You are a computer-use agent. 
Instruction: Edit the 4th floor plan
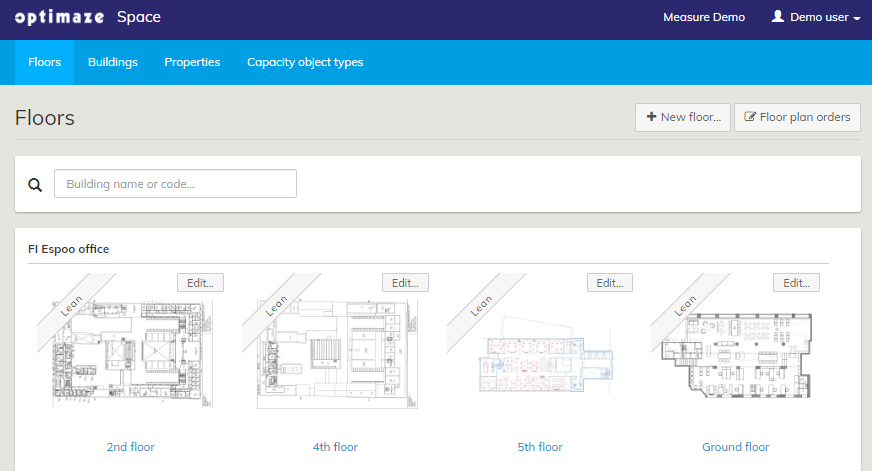(x=405, y=283)
